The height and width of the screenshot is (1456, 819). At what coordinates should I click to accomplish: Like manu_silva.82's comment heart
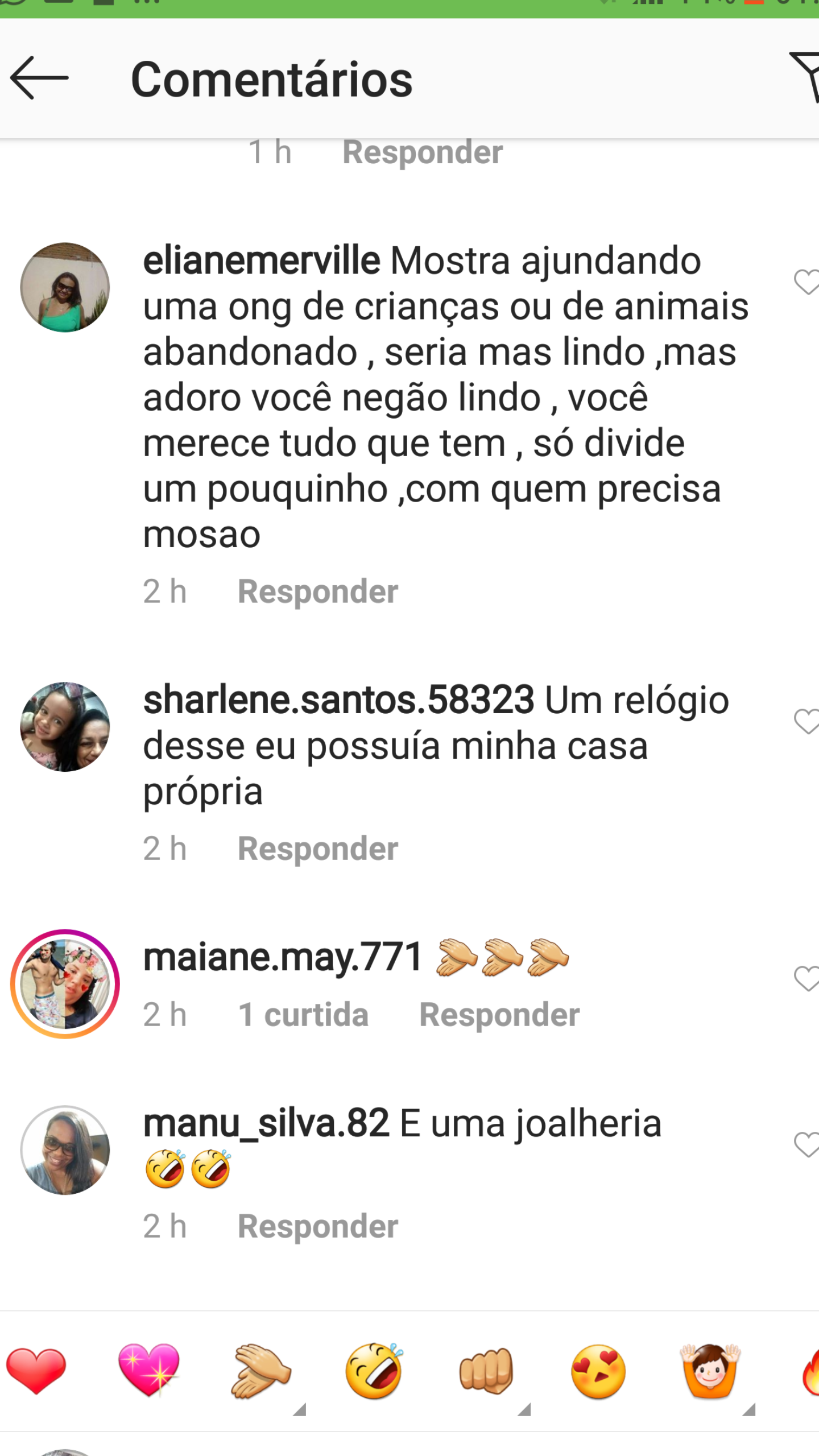click(806, 1145)
